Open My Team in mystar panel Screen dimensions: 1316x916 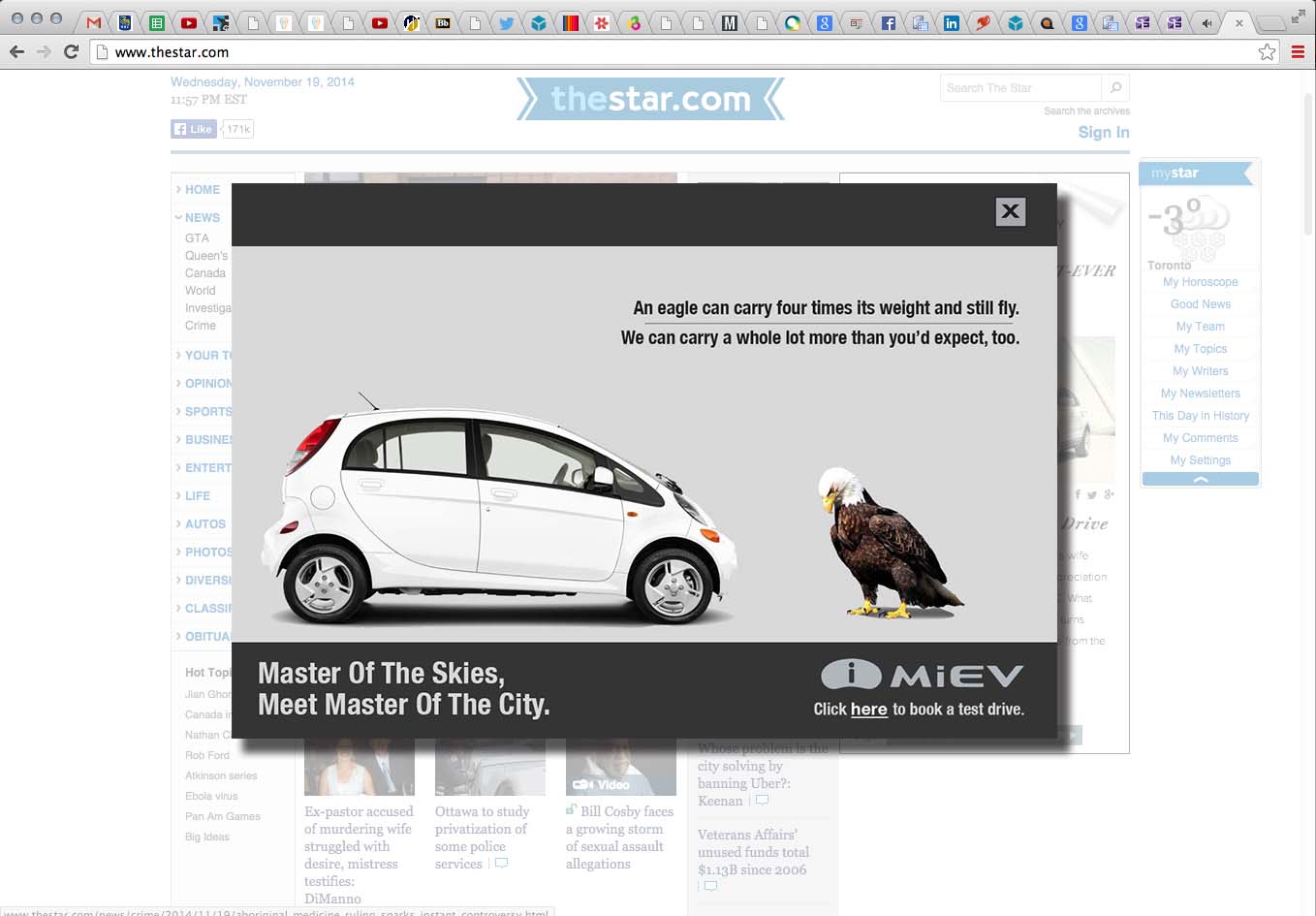(x=1201, y=326)
